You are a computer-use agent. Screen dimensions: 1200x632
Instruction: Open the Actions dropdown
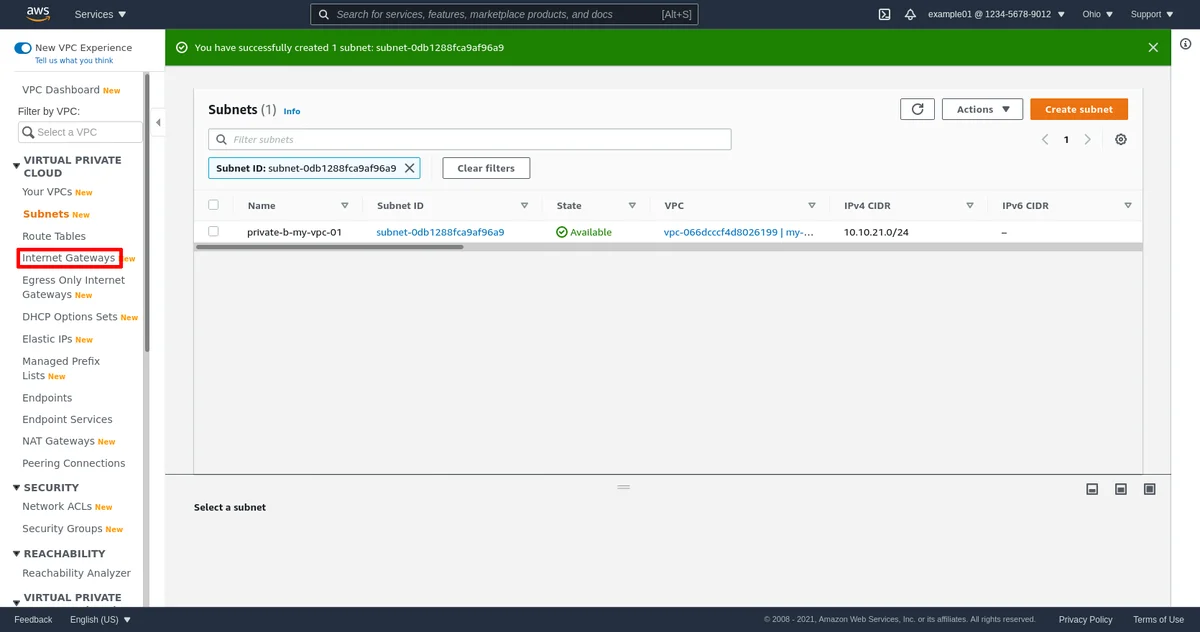coord(982,109)
